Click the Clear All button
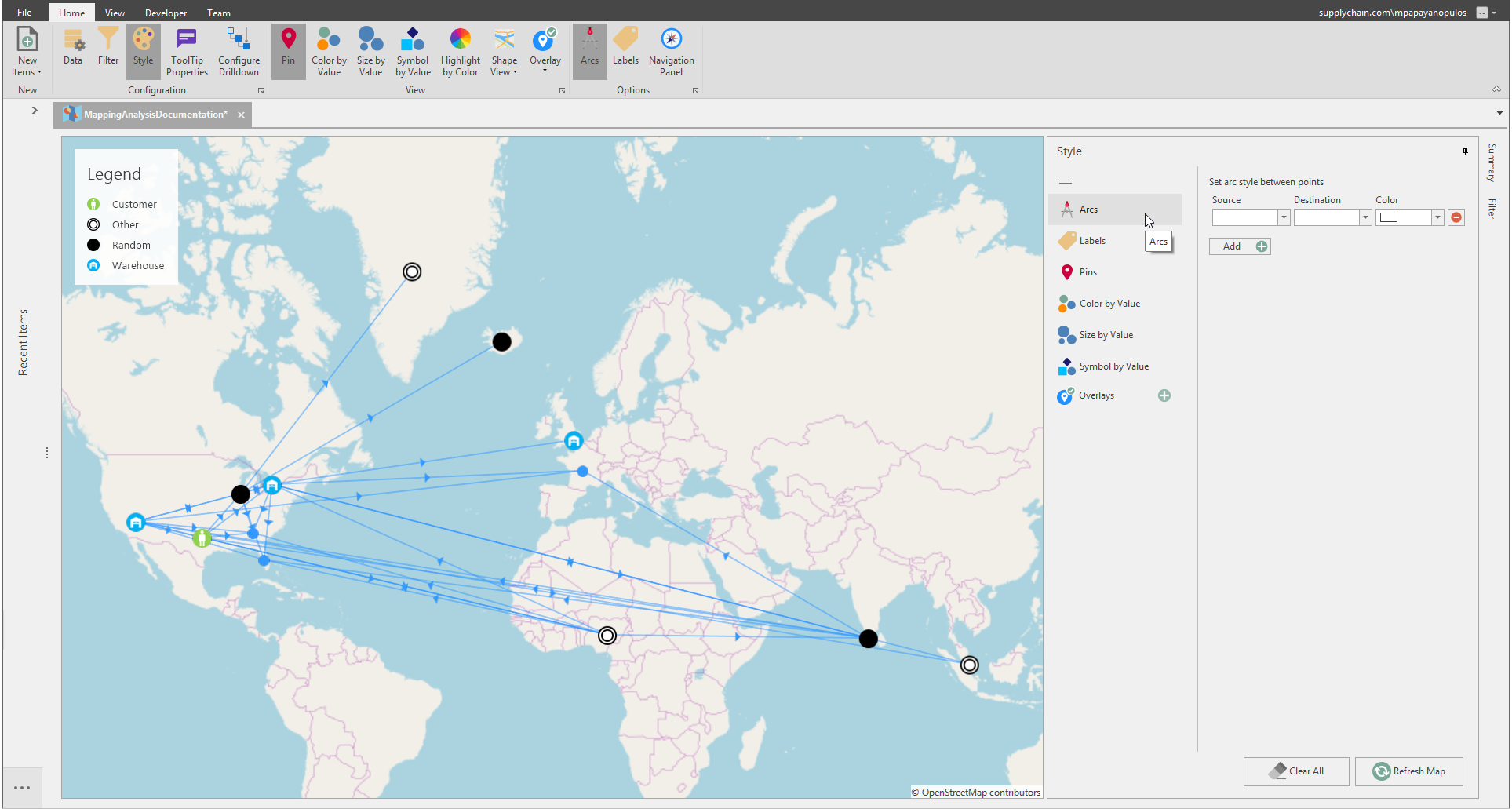 coord(1295,771)
